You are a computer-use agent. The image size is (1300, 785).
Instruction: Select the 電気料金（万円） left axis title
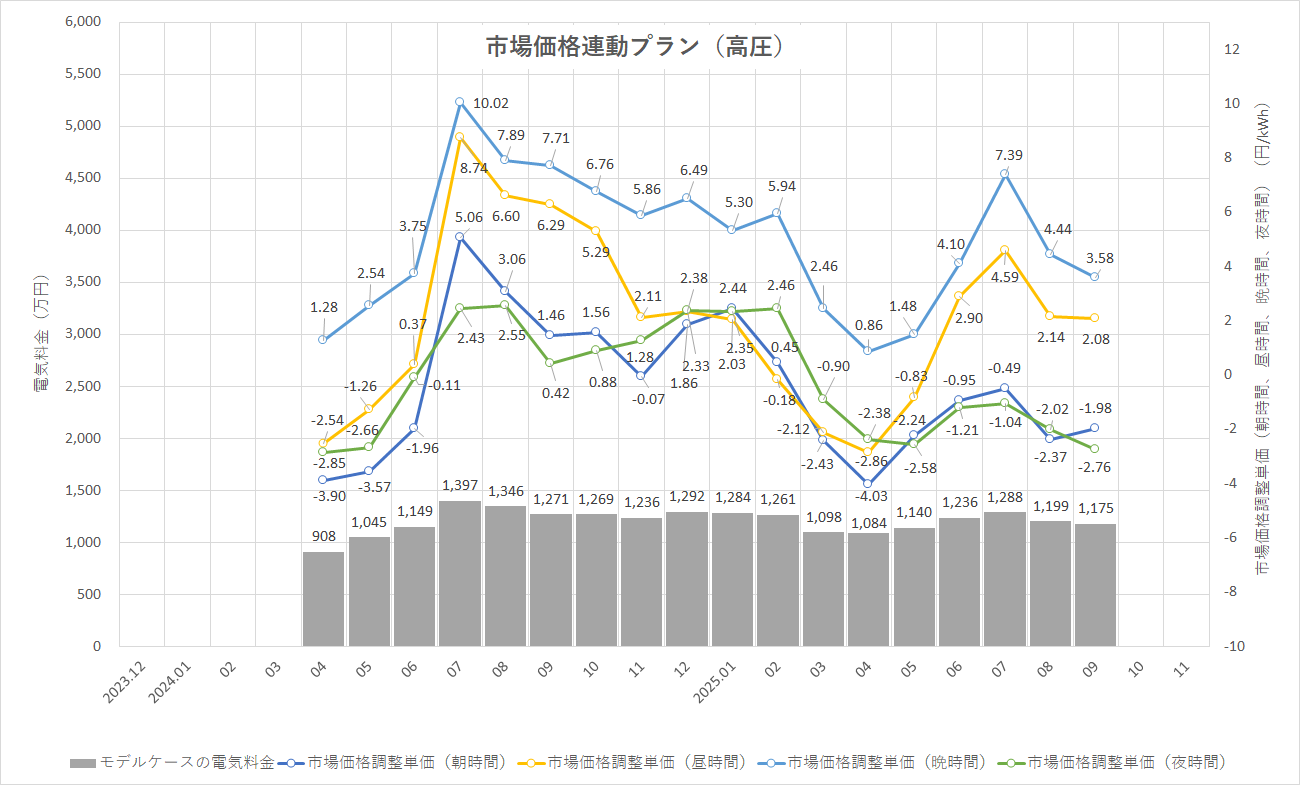[40, 332]
